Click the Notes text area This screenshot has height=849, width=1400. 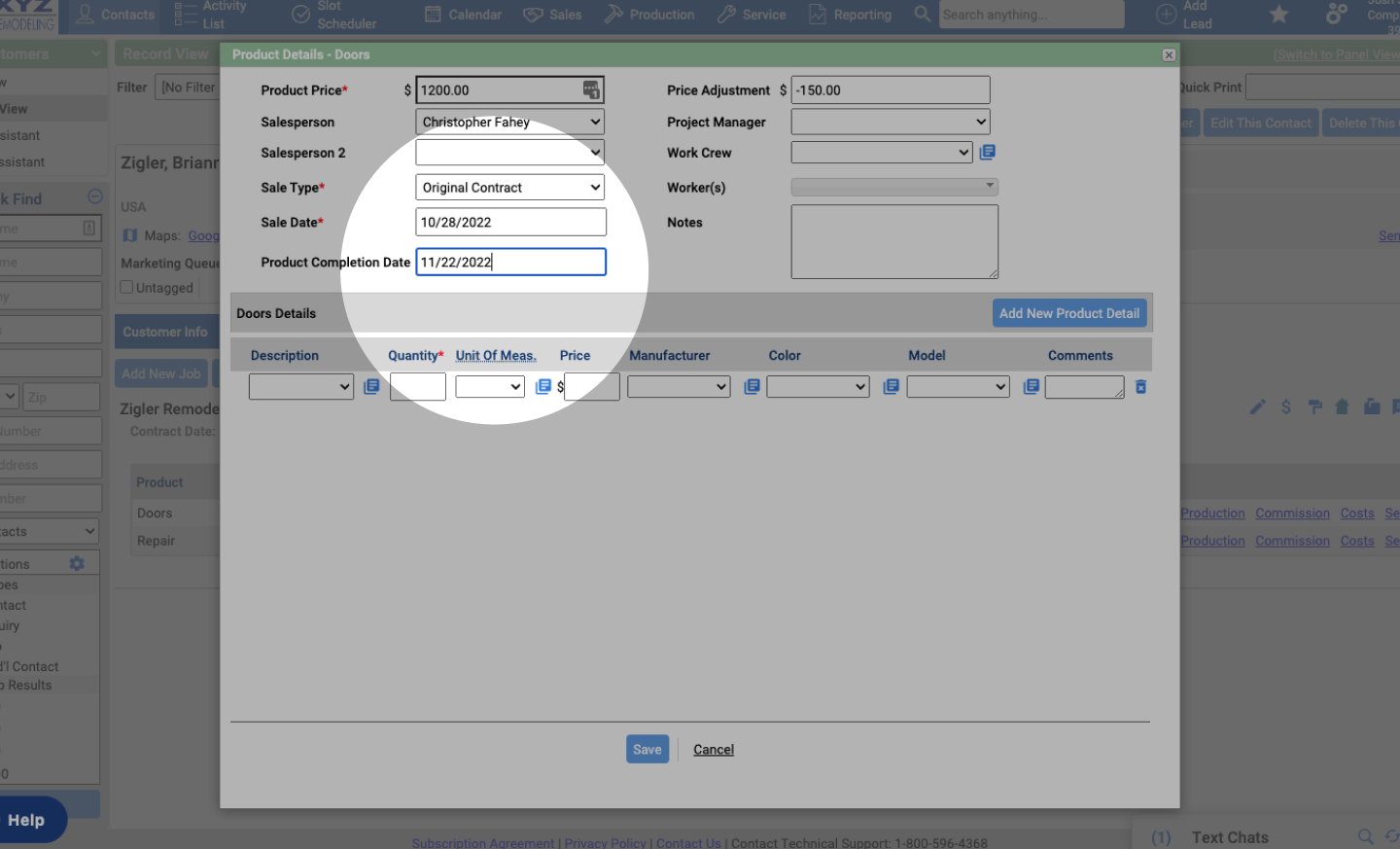(894, 241)
